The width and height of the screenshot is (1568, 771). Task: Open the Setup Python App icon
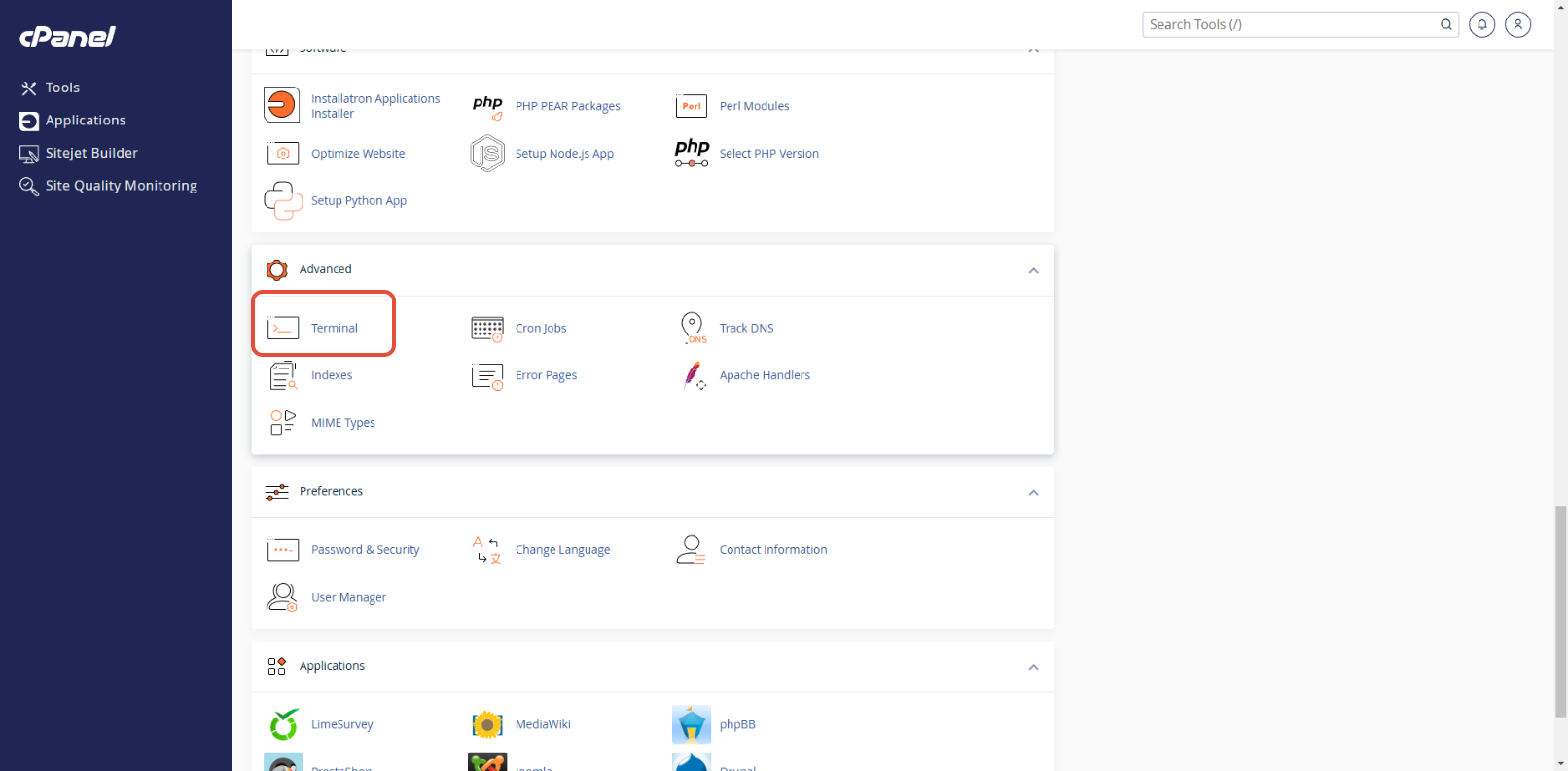tap(283, 200)
